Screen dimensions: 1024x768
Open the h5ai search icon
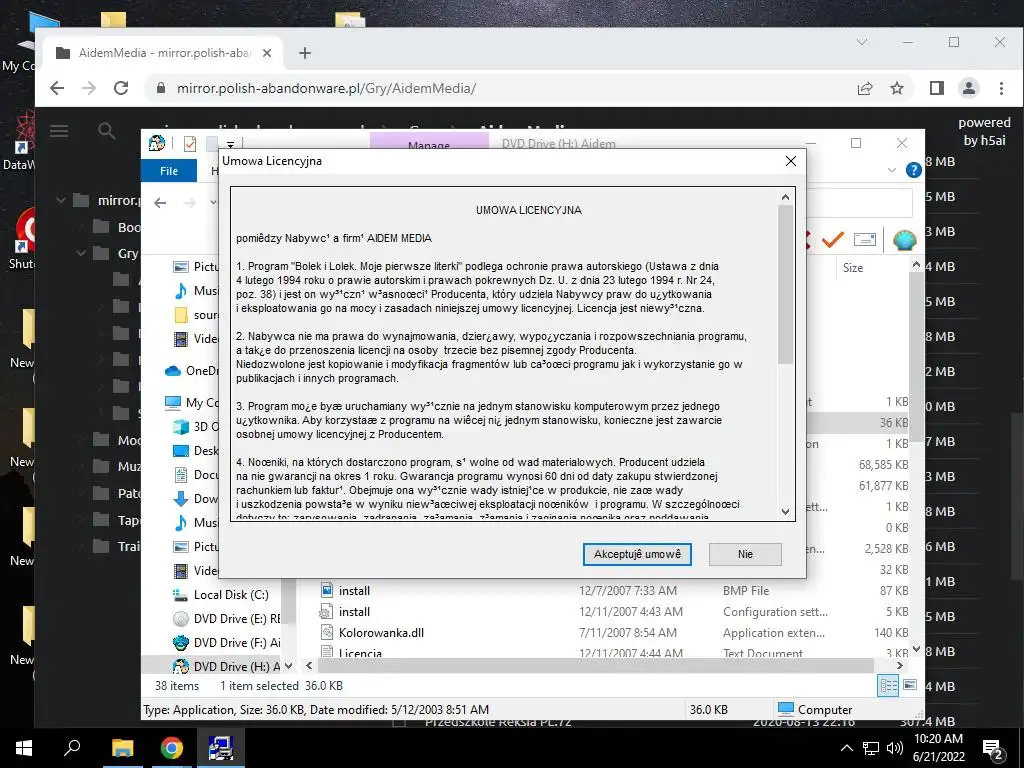coord(106,131)
